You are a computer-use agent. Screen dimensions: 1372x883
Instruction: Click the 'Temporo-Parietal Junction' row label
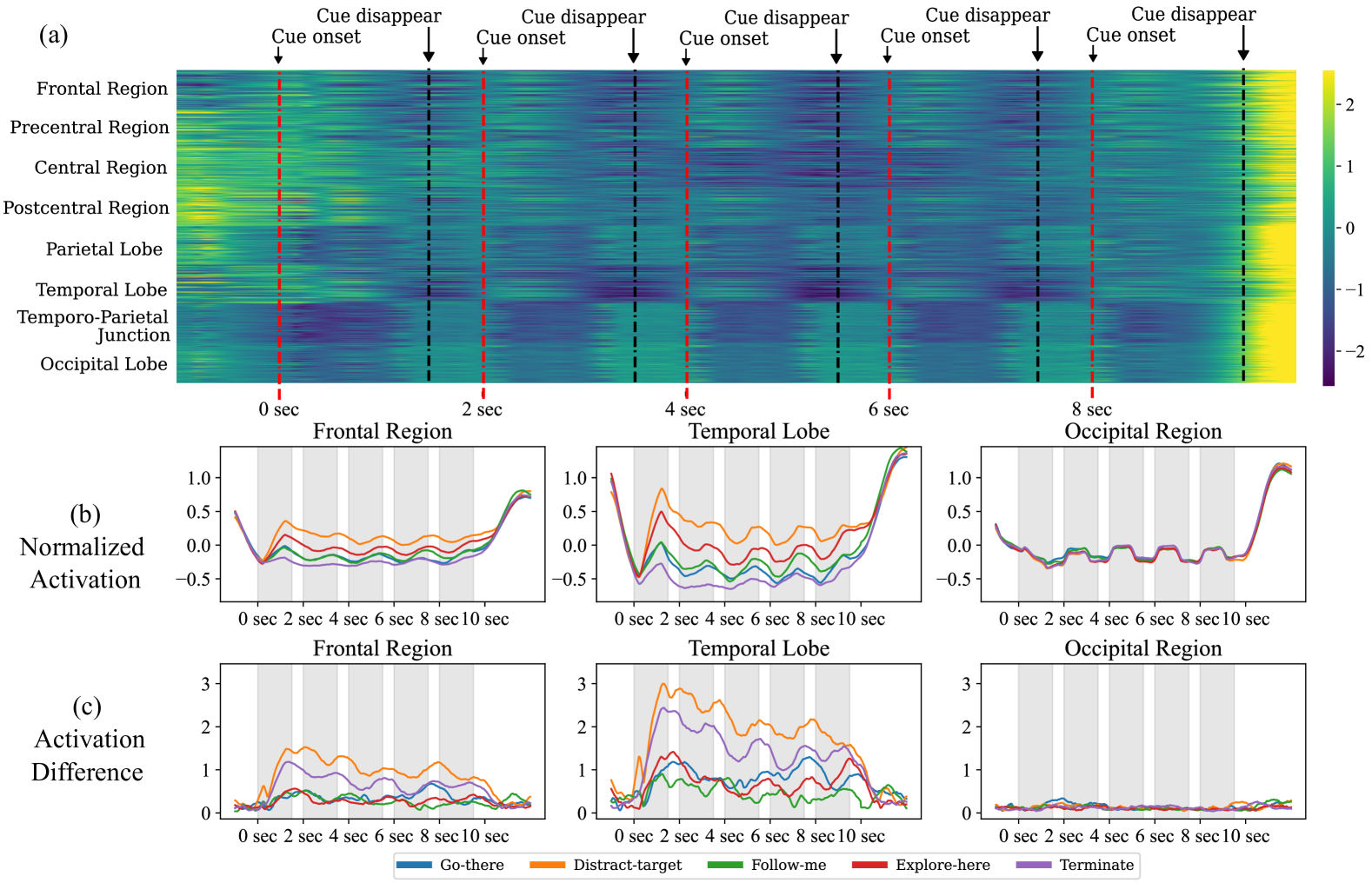(x=93, y=326)
